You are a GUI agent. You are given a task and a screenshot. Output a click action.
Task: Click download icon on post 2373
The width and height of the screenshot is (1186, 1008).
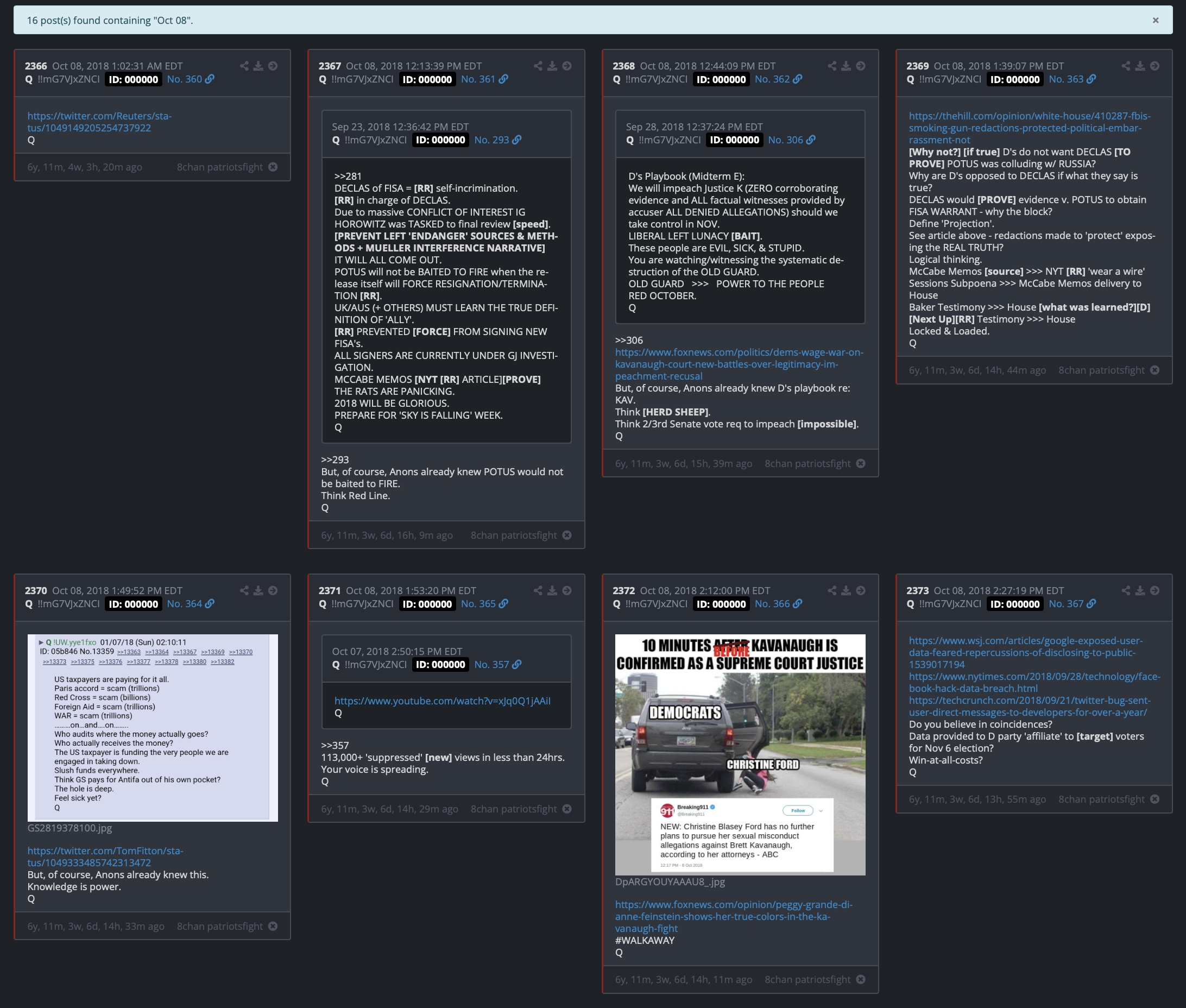[1140, 591]
